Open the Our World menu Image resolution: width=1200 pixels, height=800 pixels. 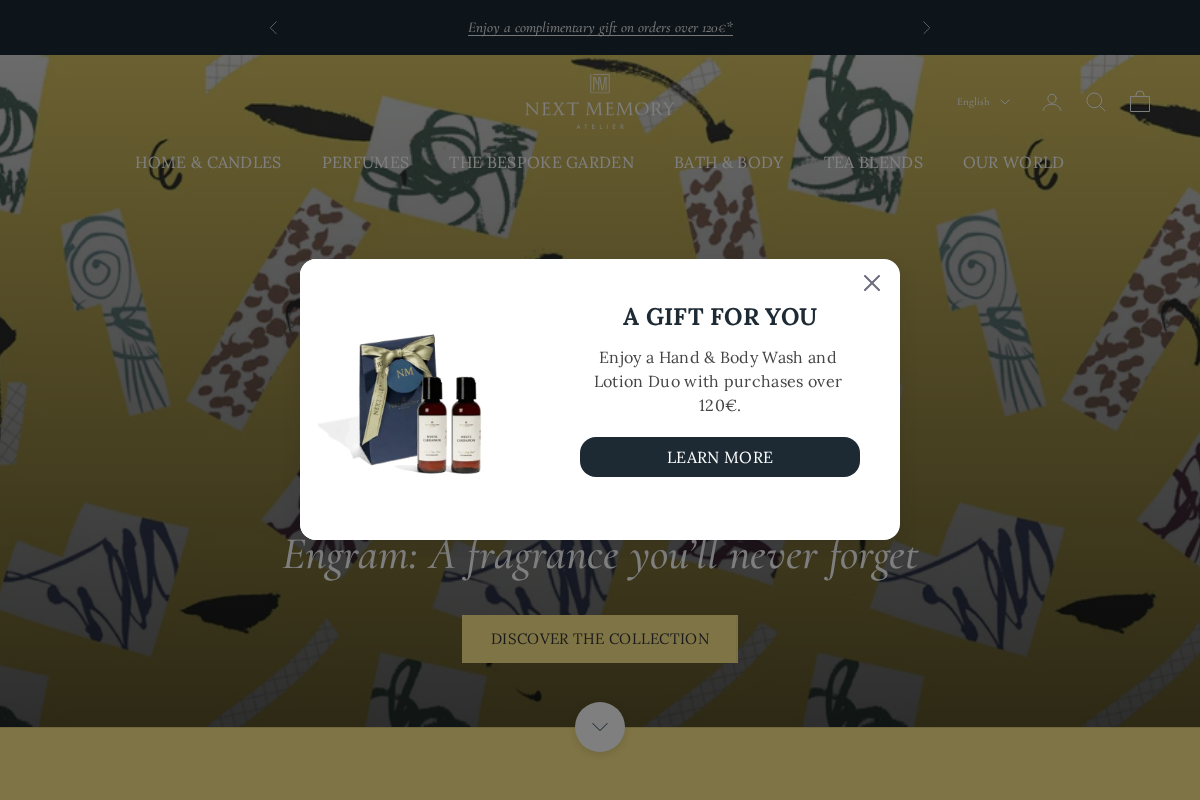[1013, 162]
